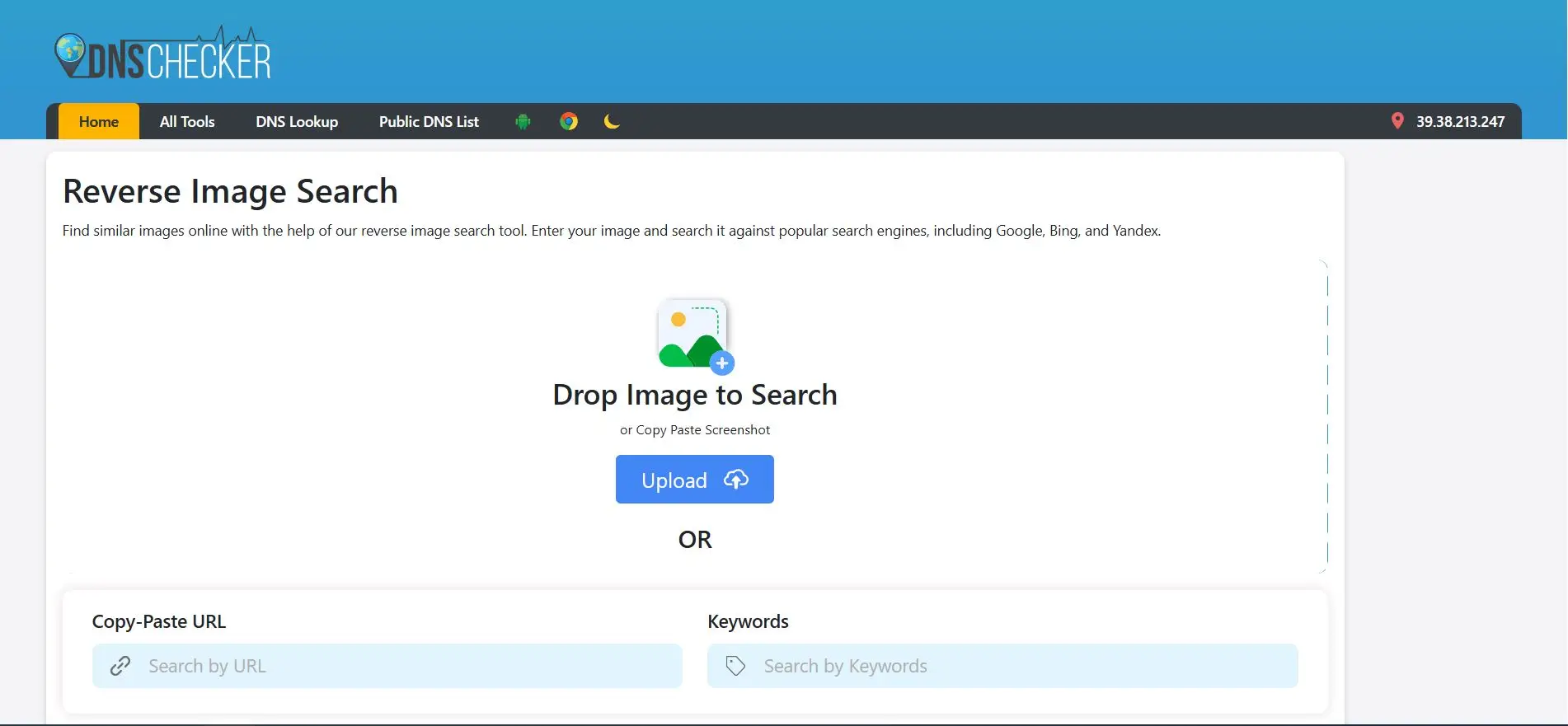Click the chain link icon in URL field
Image resolution: width=1568 pixels, height=726 pixels.
coord(120,666)
